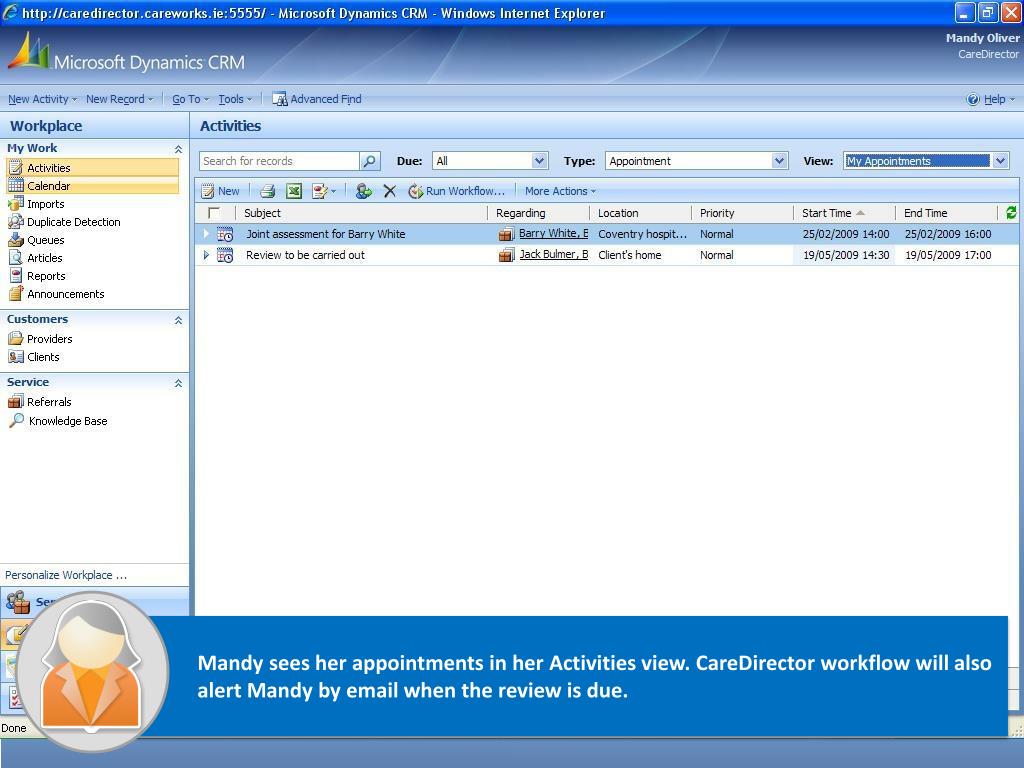This screenshot has height=768, width=1024.
Task: Click the Help question mark icon
Action: pos(972,99)
